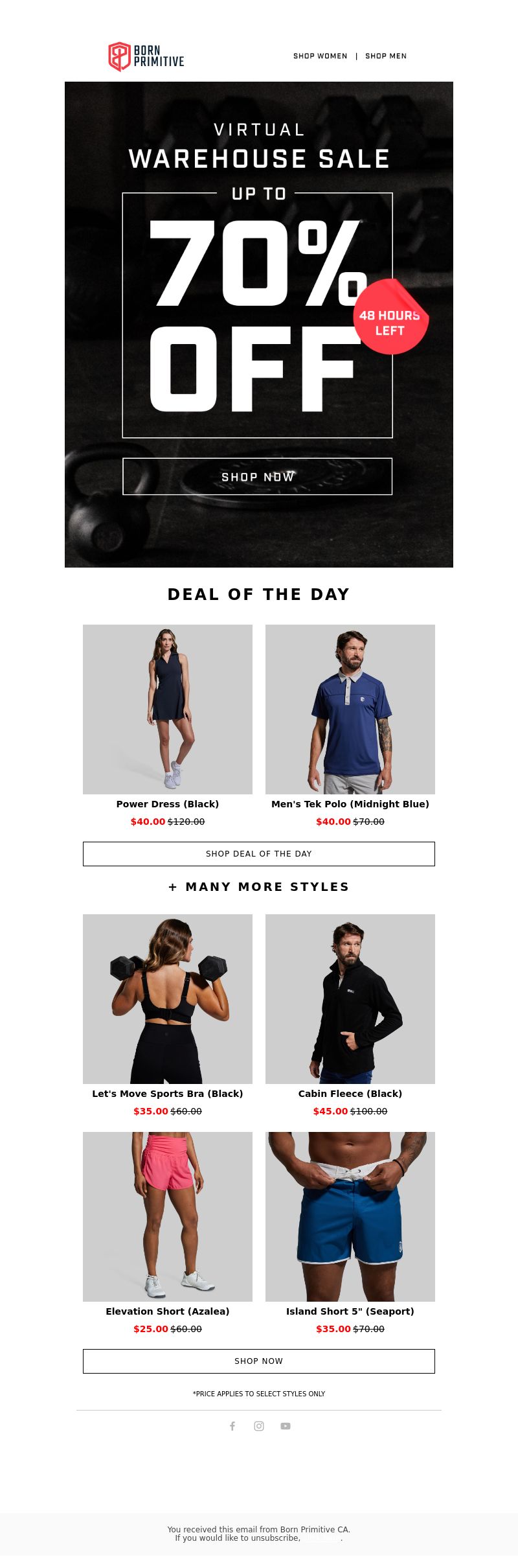
Task: Click the 48 Hours Left red badge
Action: coord(390,317)
